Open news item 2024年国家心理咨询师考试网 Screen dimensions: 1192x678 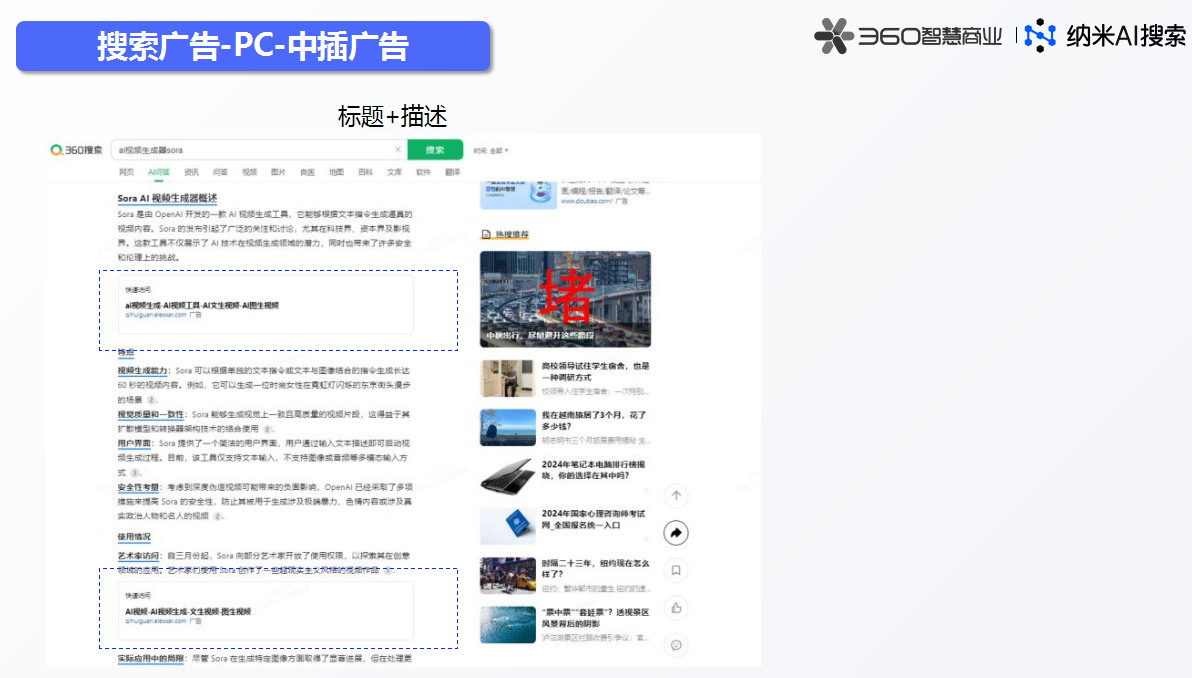click(x=593, y=519)
